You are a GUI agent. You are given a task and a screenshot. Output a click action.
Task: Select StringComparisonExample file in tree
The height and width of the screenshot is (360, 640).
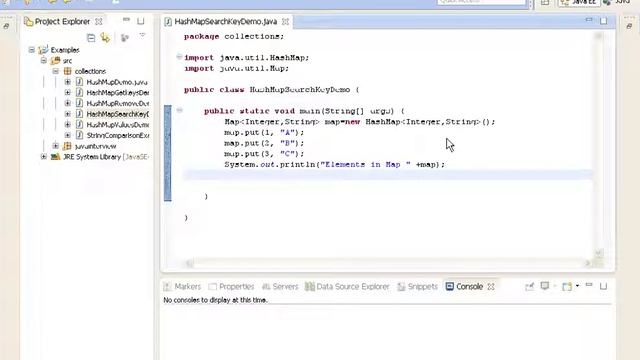pos(118,135)
